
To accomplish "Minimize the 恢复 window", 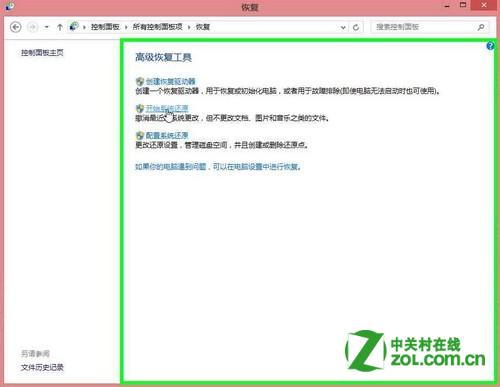I will coord(447,6).
